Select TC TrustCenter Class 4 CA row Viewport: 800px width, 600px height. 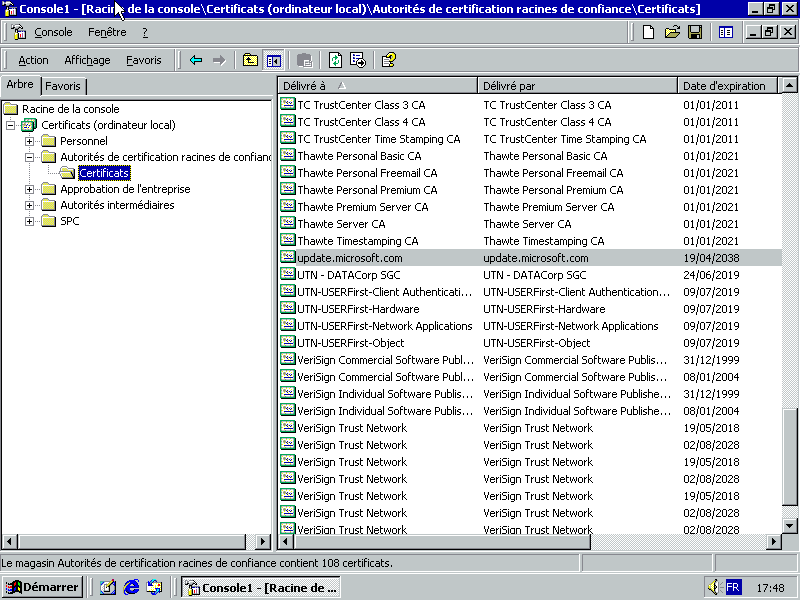530,122
